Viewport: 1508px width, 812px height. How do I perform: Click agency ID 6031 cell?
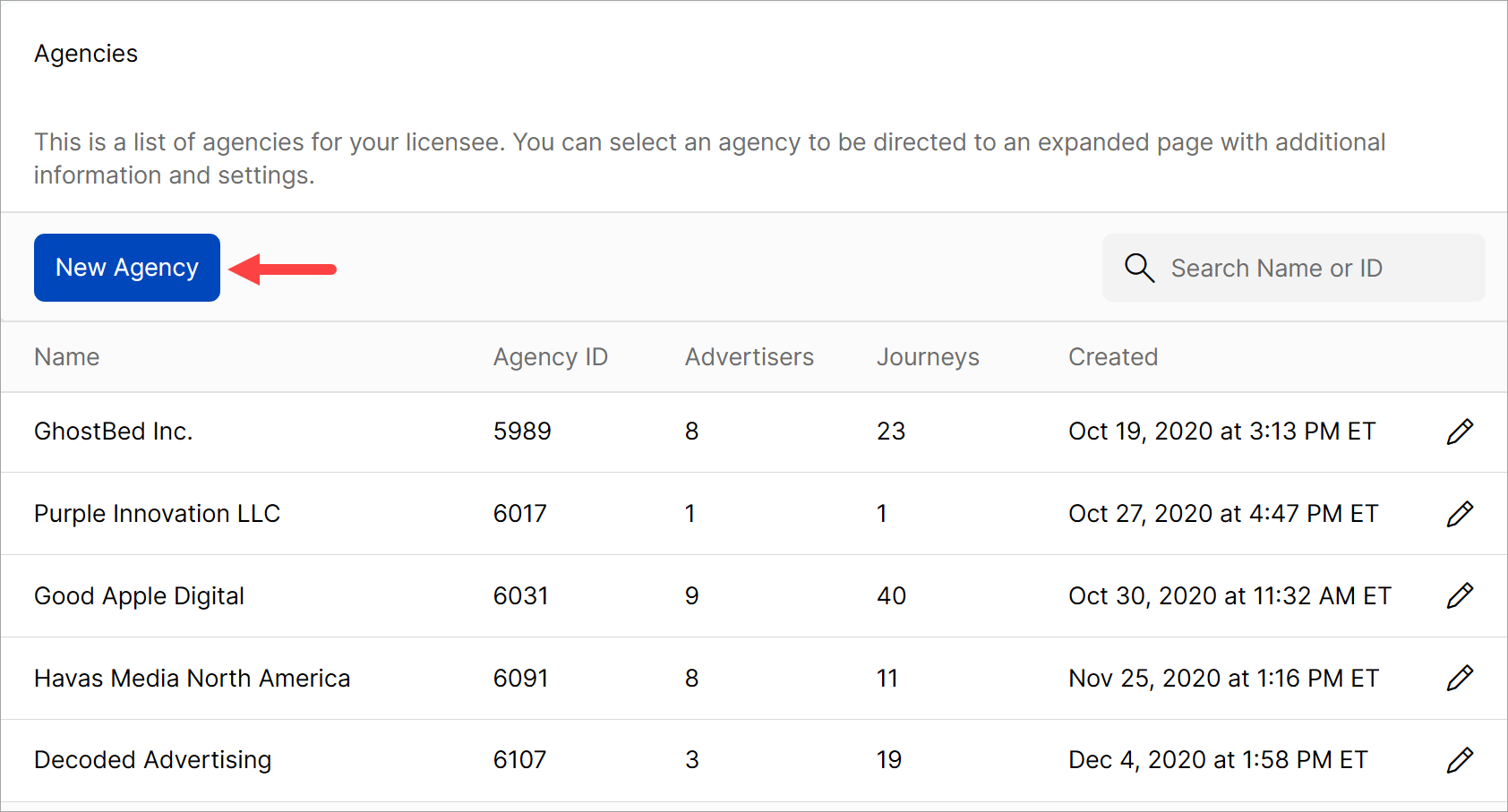coord(520,596)
